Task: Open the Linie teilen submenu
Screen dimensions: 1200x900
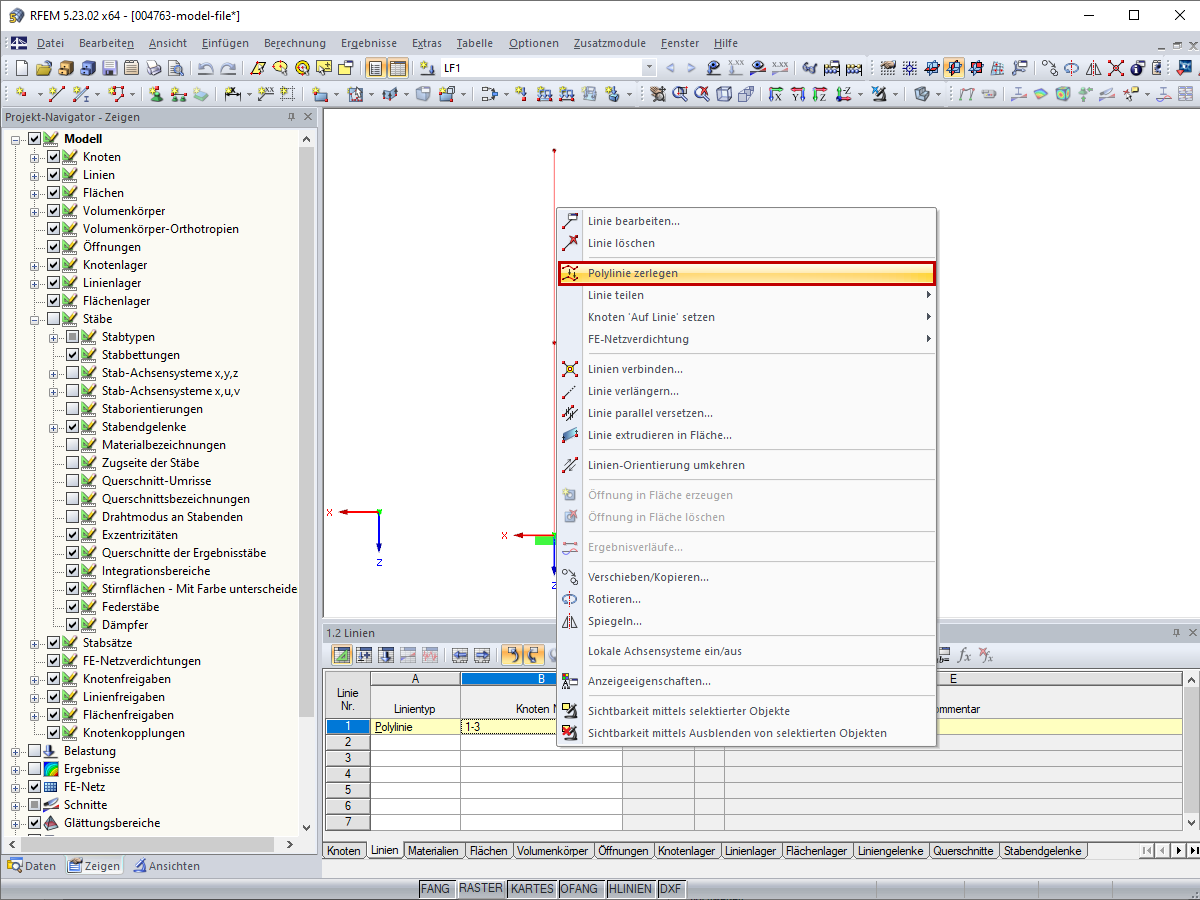Action: [x=746, y=295]
